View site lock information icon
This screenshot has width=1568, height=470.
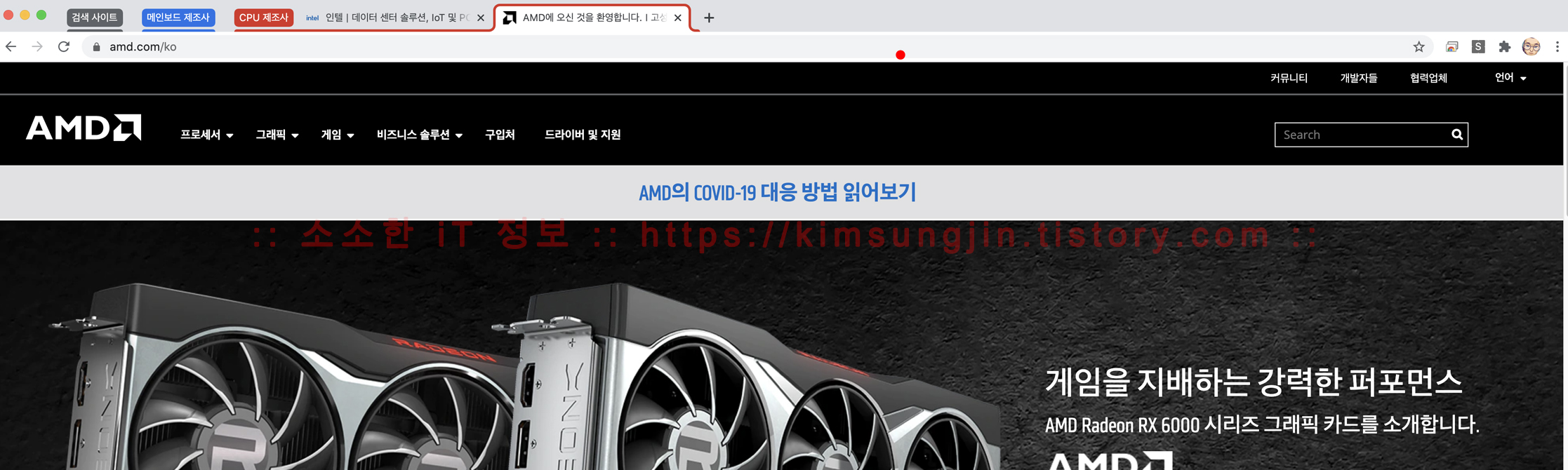tap(97, 47)
